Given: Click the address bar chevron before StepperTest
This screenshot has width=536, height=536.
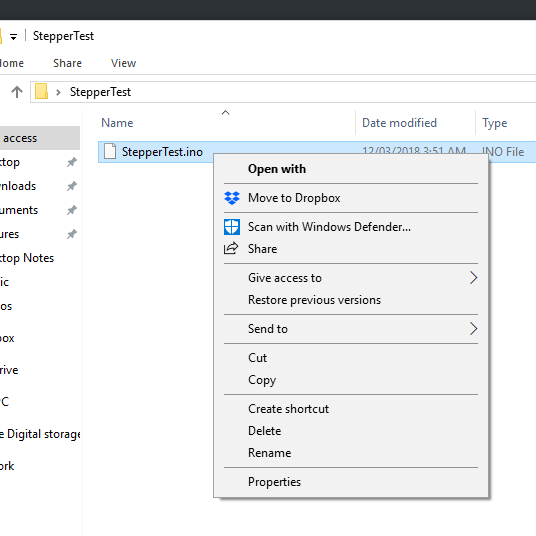Looking at the screenshot, I should pos(58,92).
